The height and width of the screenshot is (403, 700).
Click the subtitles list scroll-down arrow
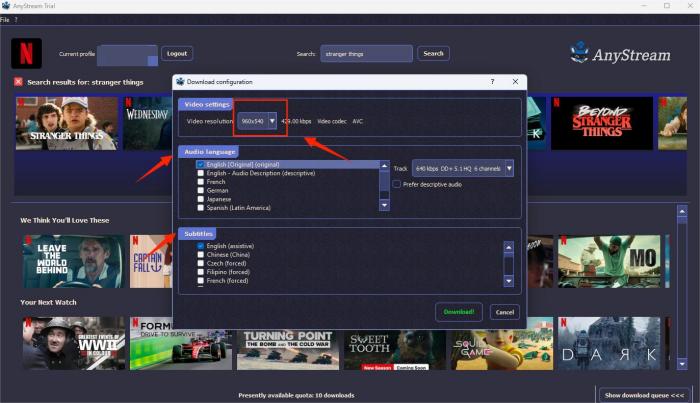[x=508, y=281]
